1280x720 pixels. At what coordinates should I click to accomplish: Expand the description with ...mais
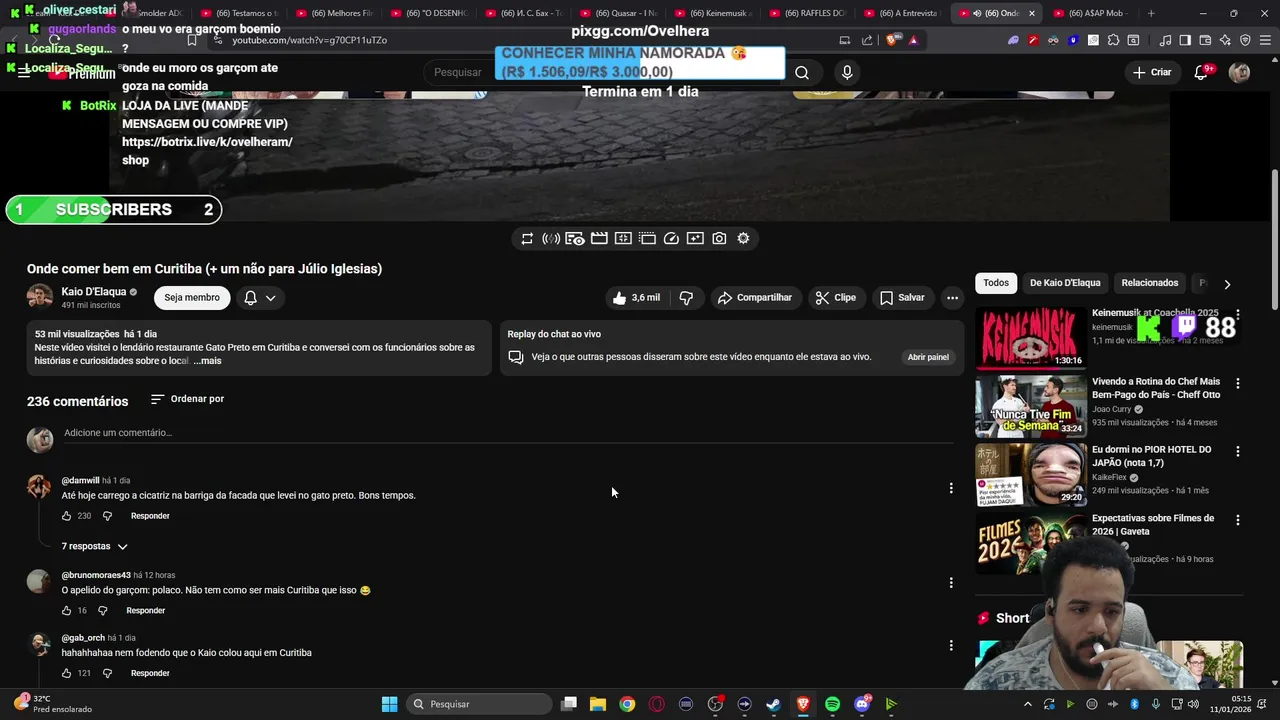207,361
